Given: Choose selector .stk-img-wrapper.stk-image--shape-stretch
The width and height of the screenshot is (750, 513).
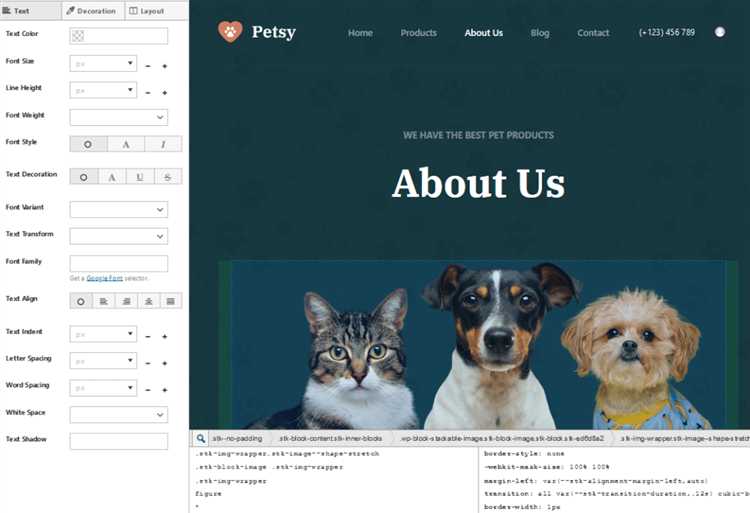Looking at the screenshot, I should click(x=287, y=454).
